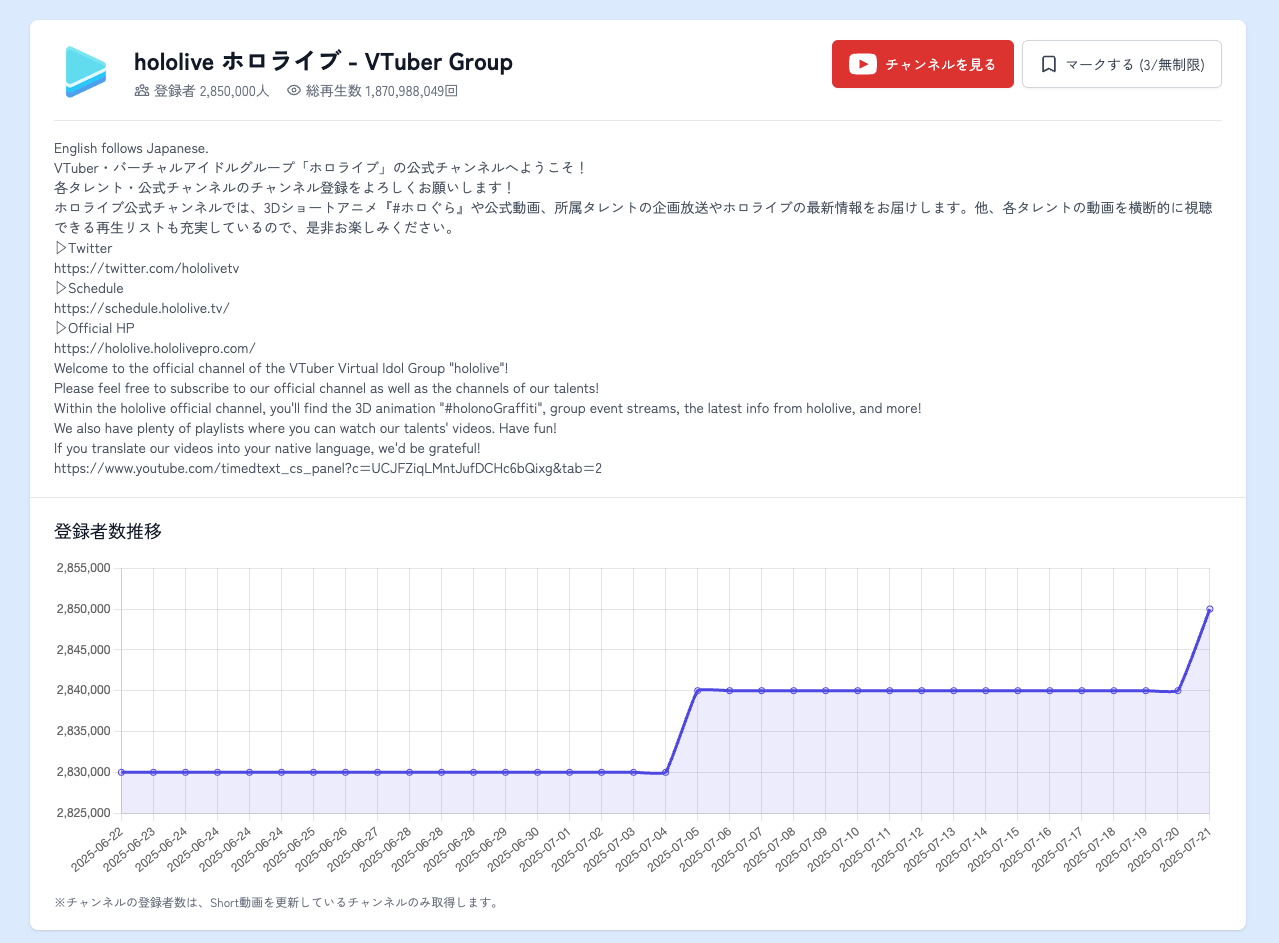The width and height of the screenshot is (1279, 943).
Task: Click 登録者 2,850,000人 text
Action: click(x=212, y=90)
